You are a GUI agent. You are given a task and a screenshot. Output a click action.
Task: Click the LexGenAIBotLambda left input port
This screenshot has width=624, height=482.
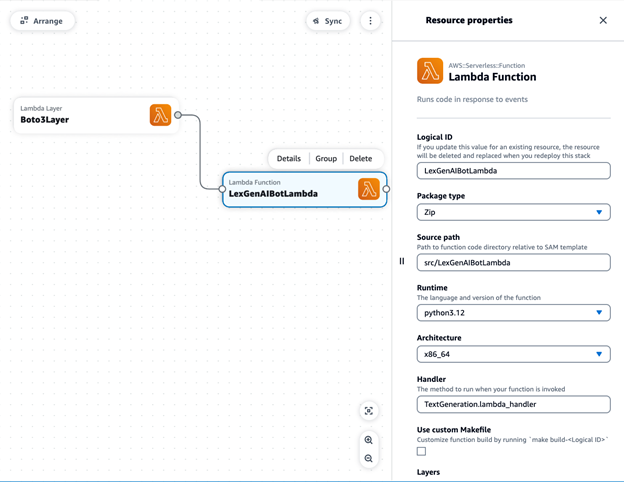click(222, 189)
